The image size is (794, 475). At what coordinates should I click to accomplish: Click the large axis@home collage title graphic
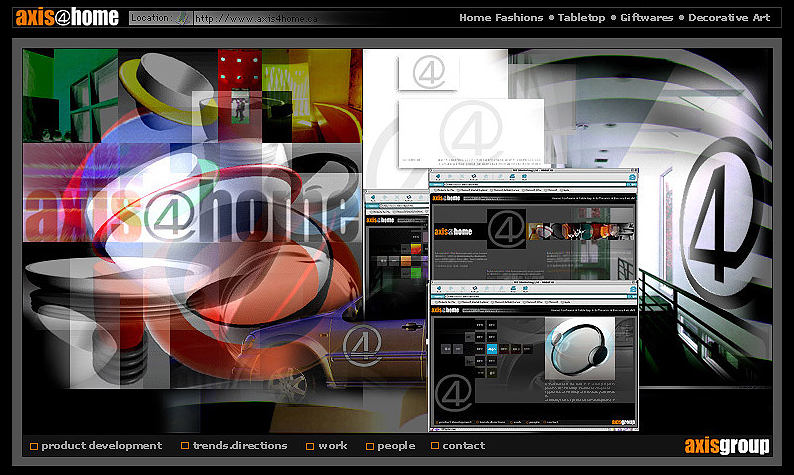(192, 215)
